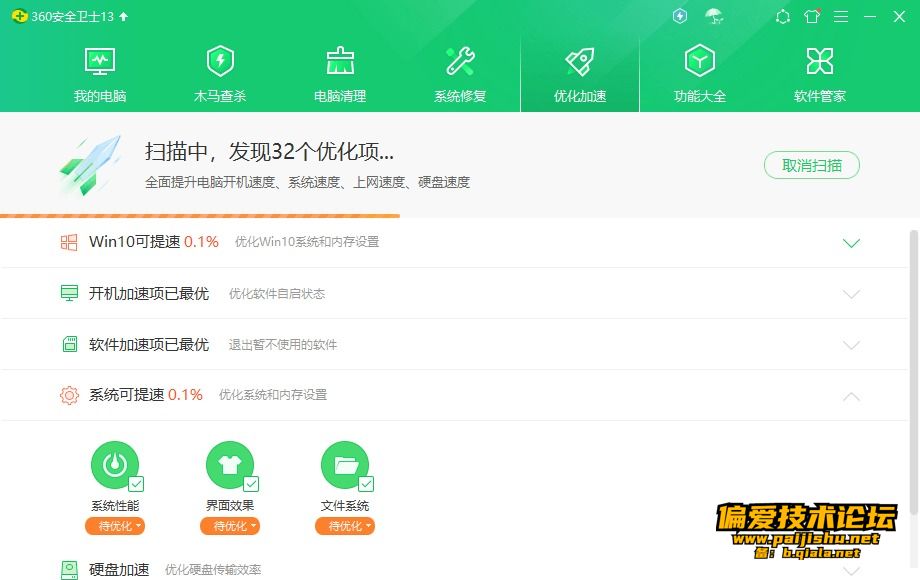Uncheck the 文件系统 checkbox
The image size is (920, 580).
tap(366, 484)
